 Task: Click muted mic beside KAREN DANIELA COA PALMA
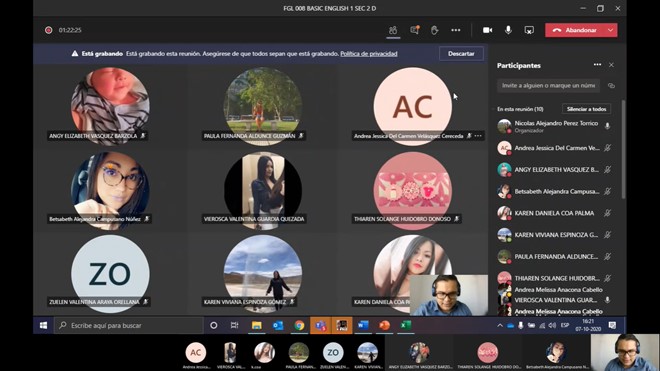[607, 213]
